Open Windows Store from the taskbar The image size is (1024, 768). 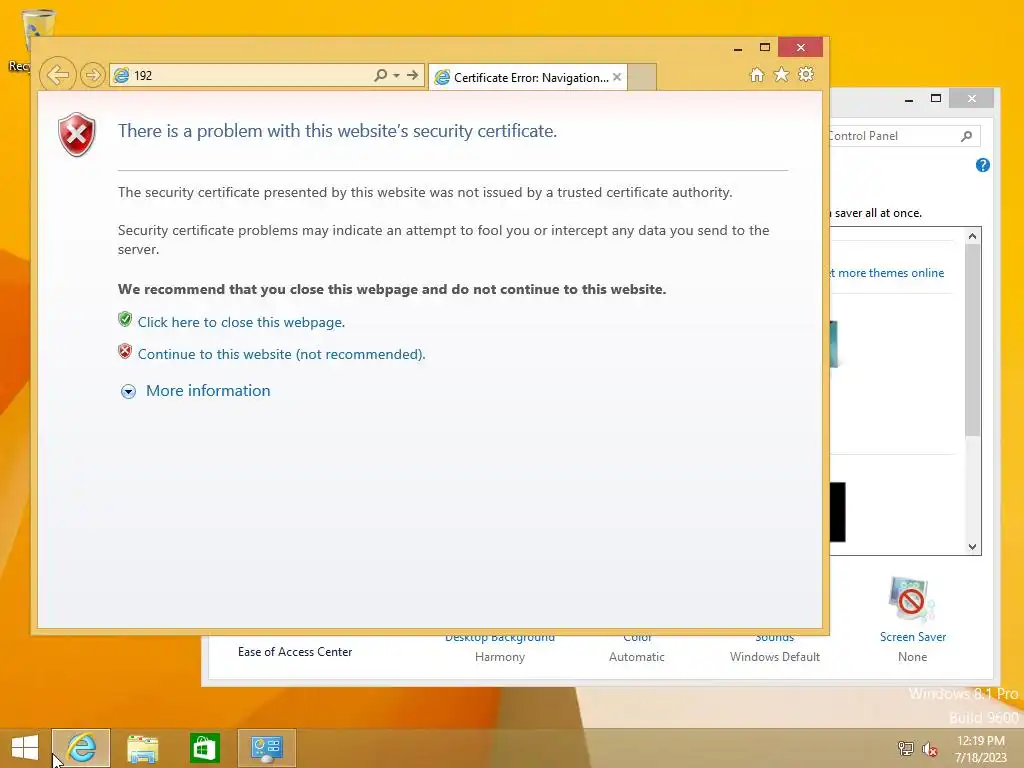pyautogui.click(x=204, y=748)
